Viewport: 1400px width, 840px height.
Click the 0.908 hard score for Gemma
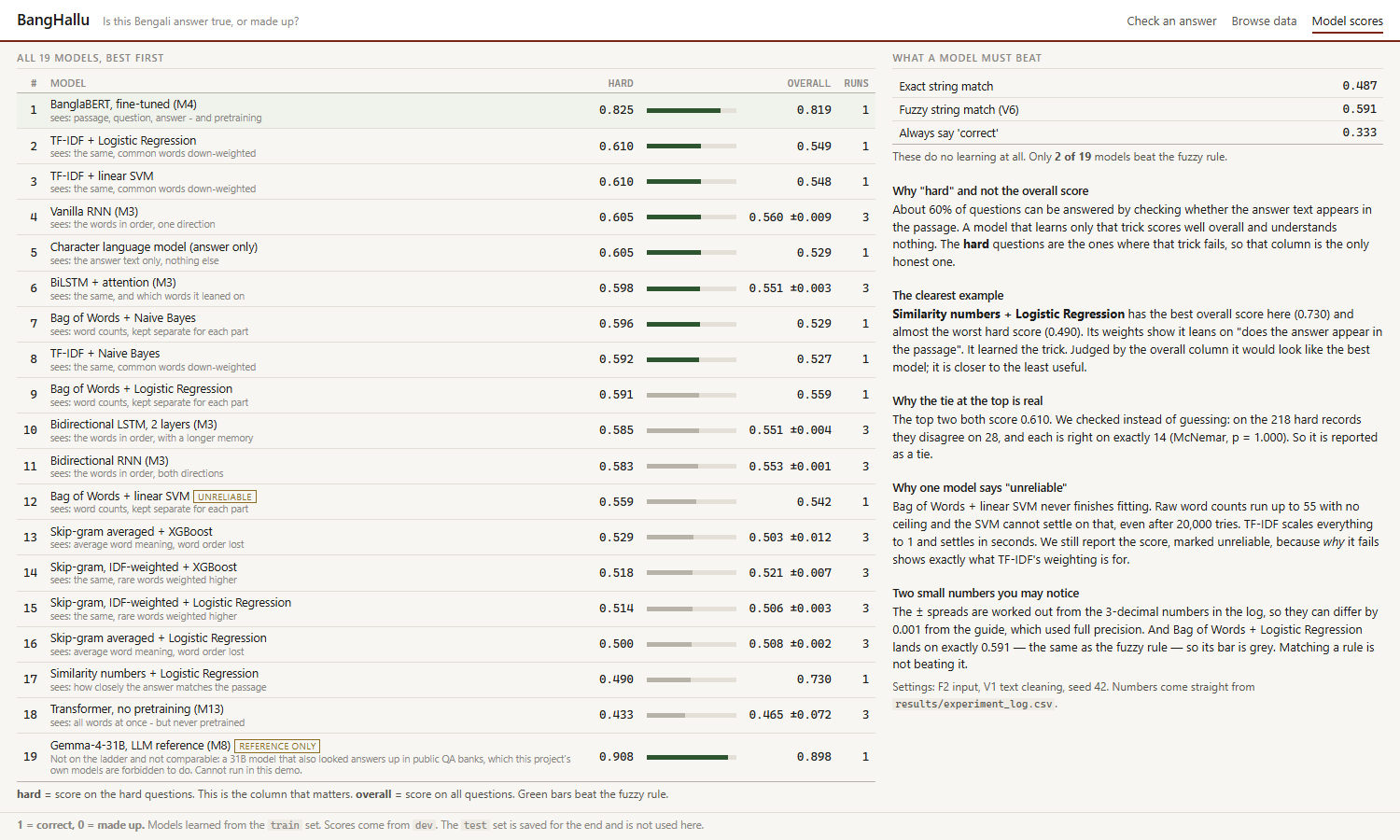[616, 757]
